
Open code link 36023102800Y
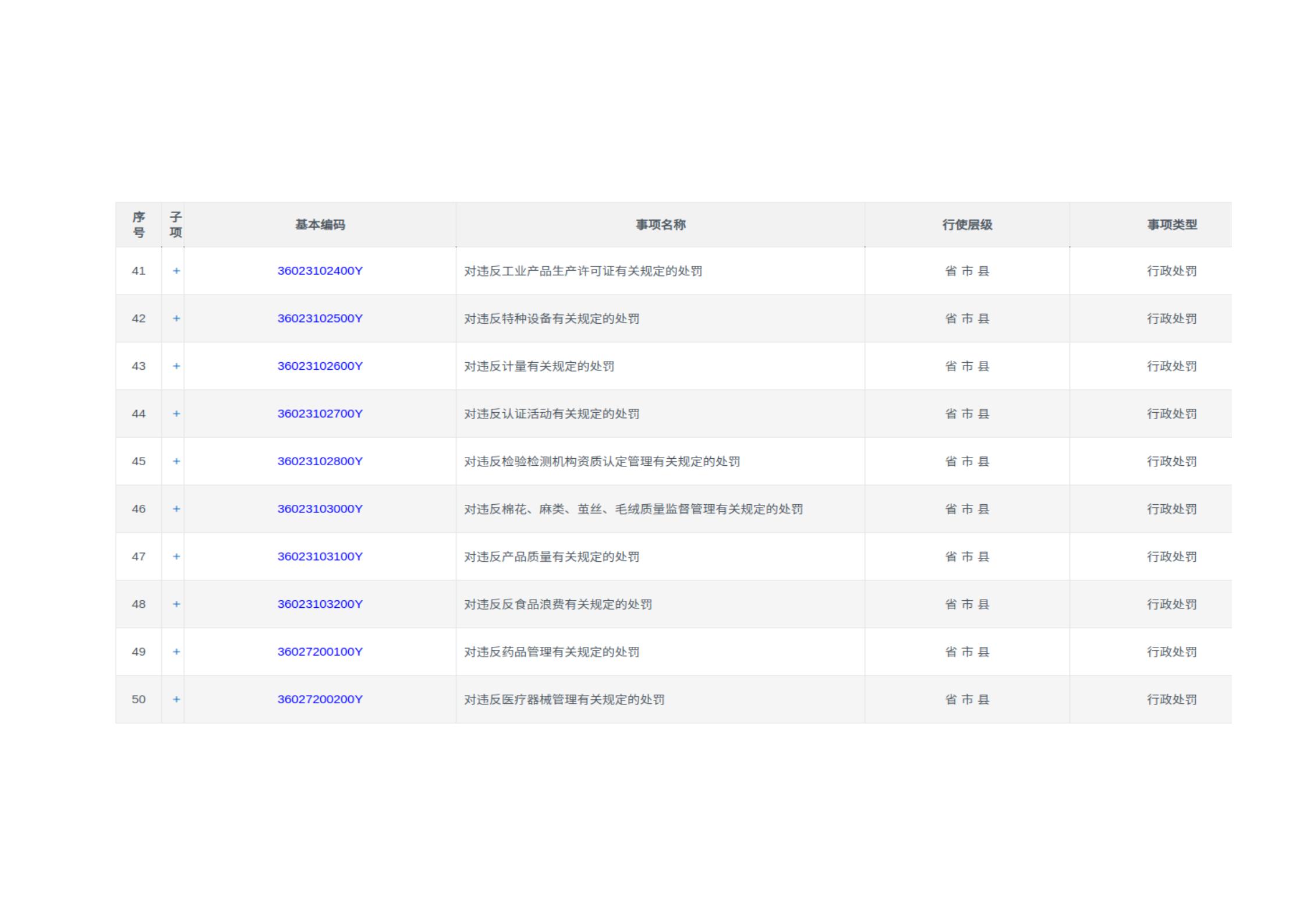[320, 461]
